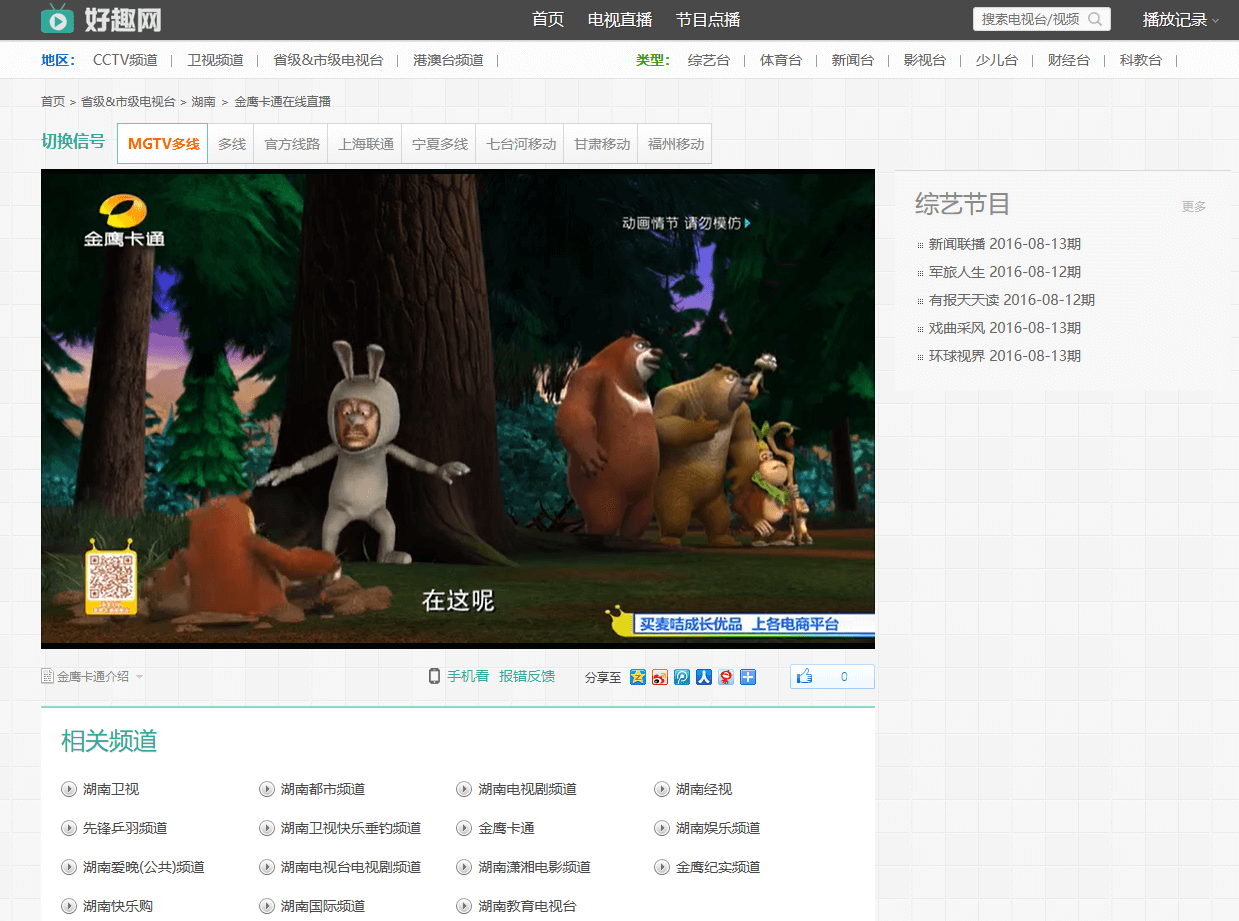
Task: Click the 好趣网 site logo
Action: click(101, 19)
